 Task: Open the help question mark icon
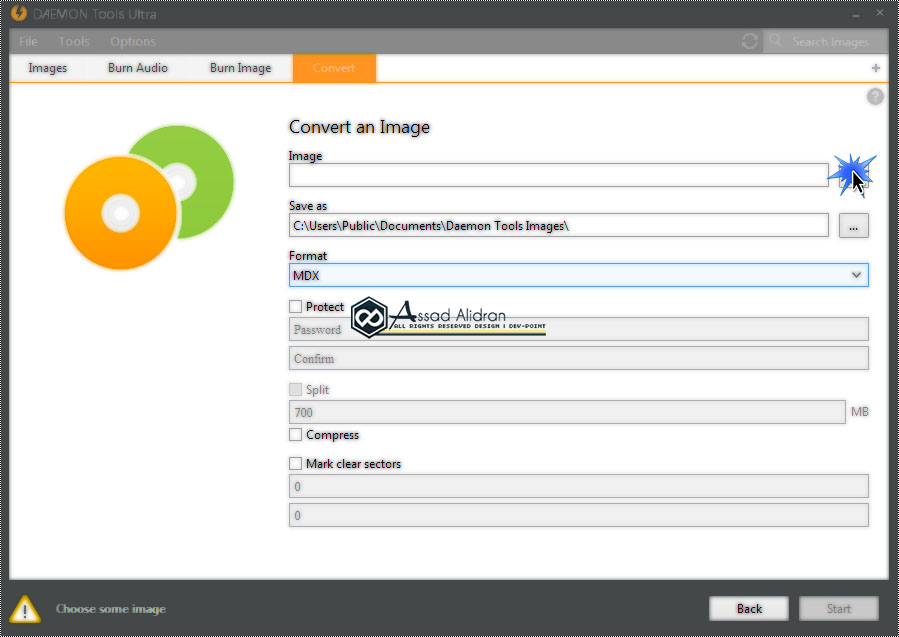(x=875, y=96)
